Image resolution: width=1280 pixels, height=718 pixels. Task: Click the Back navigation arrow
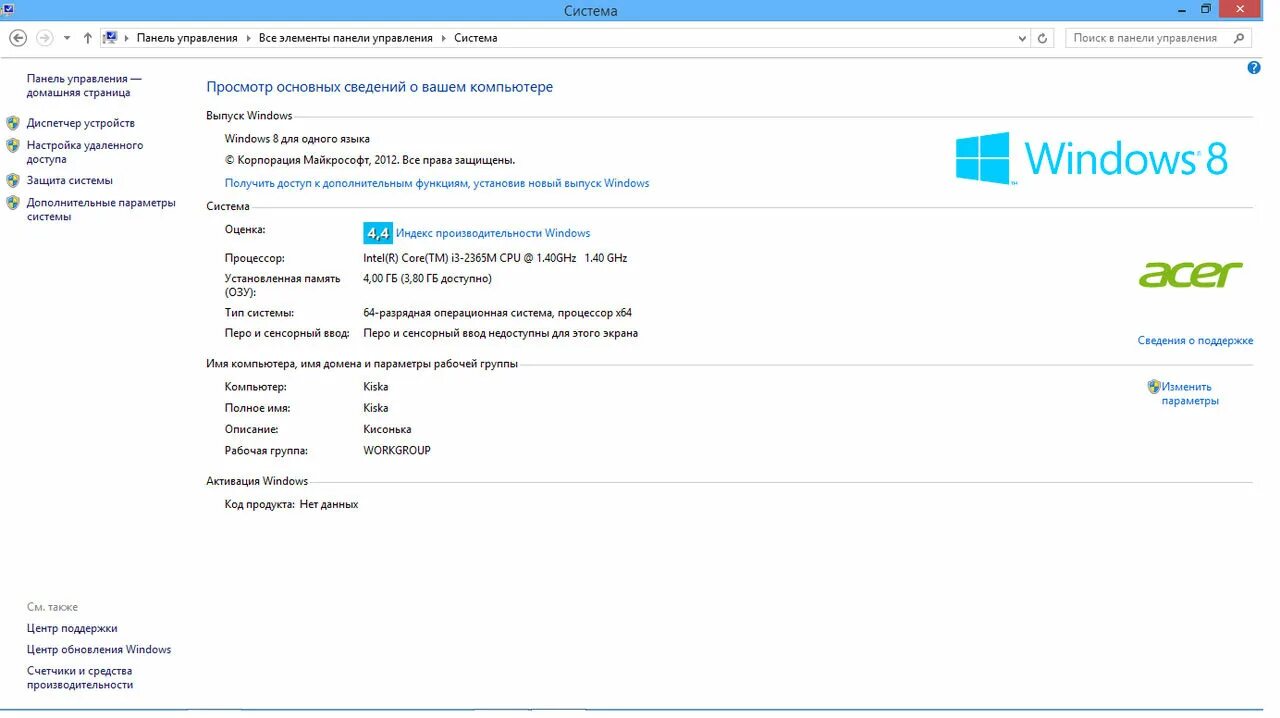18,38
